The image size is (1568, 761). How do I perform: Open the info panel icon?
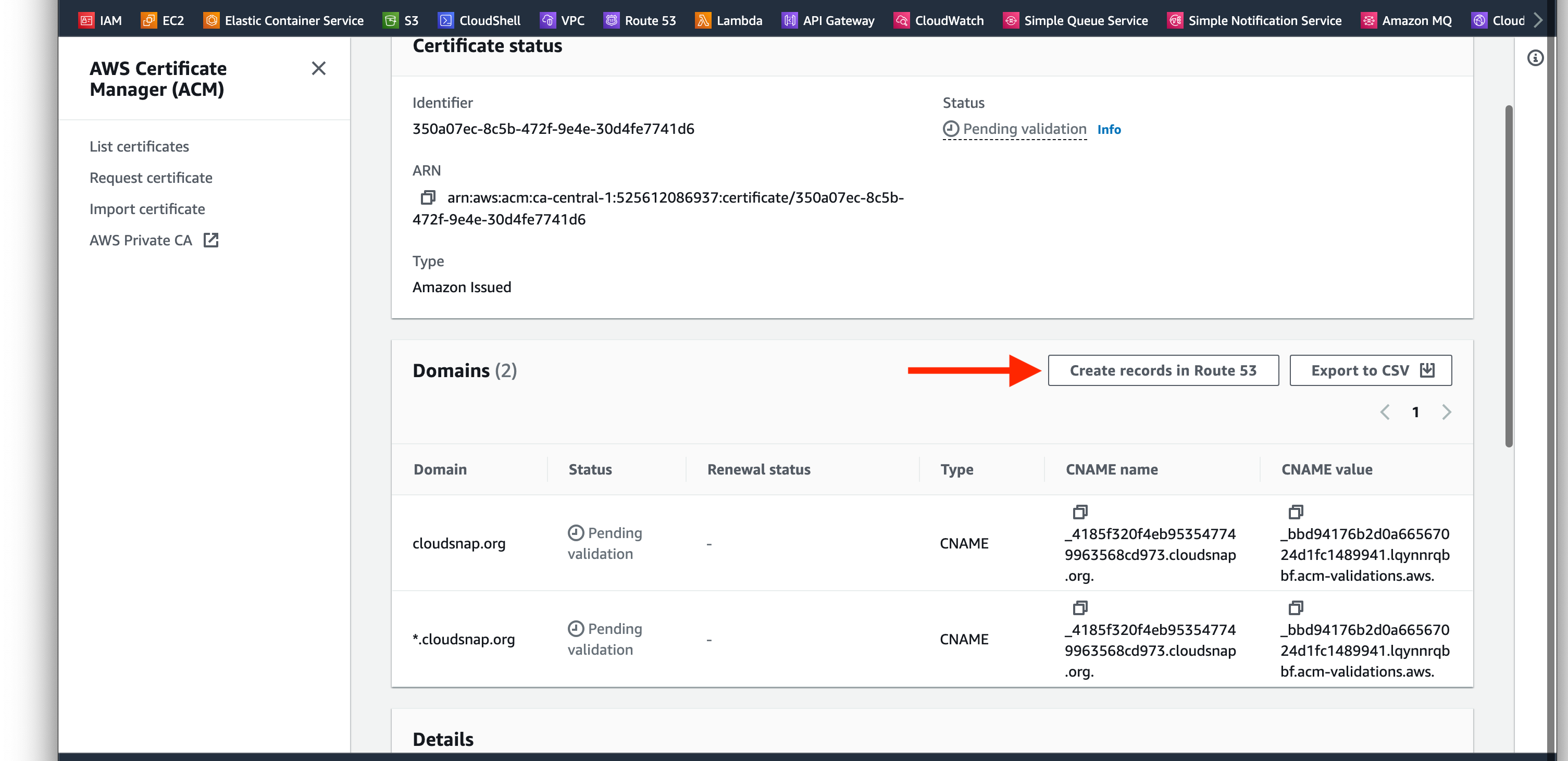(x=1535, y=58)
